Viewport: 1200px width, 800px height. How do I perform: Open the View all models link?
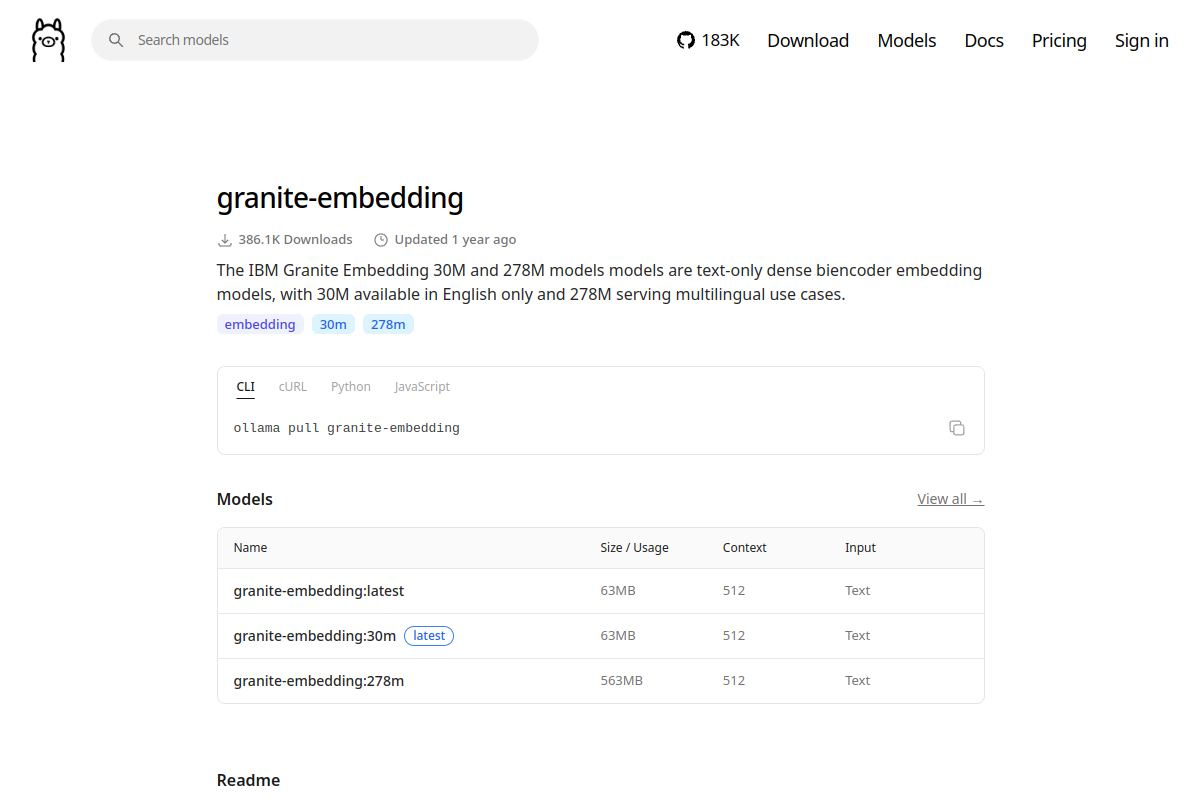click(x=951, y=499)
